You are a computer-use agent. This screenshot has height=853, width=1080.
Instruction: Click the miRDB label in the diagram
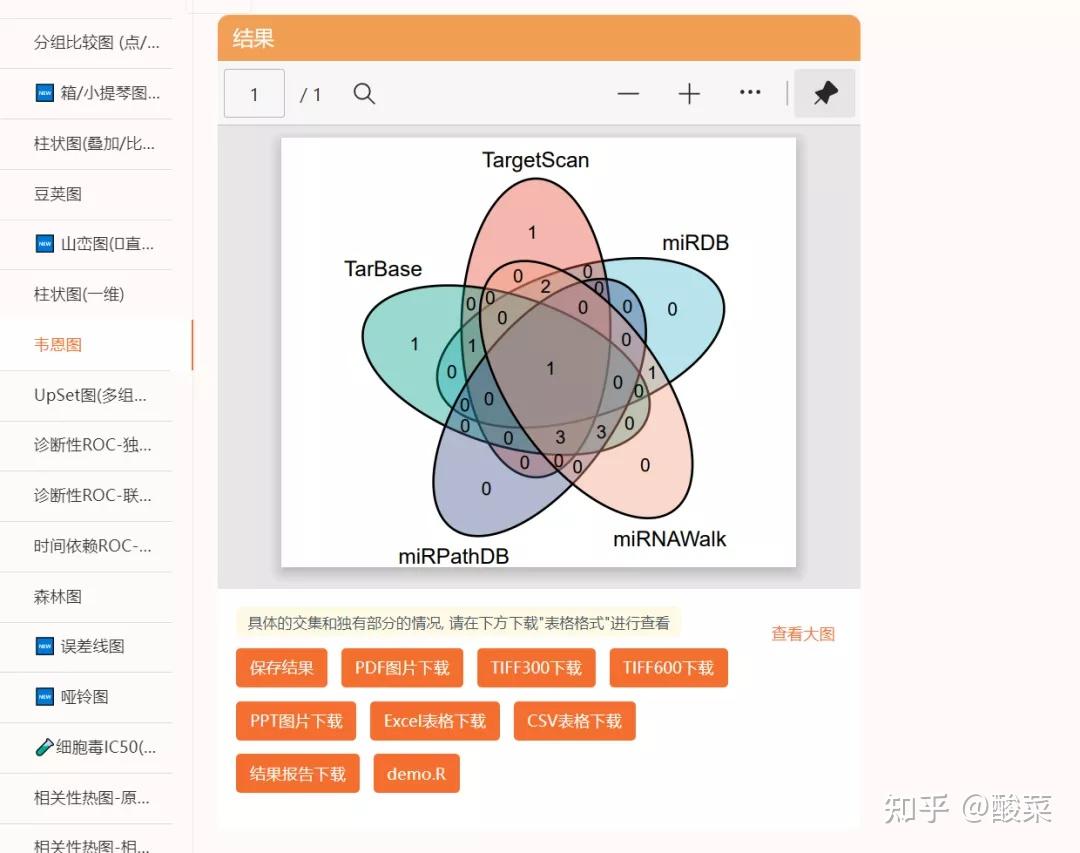point(695,243)
